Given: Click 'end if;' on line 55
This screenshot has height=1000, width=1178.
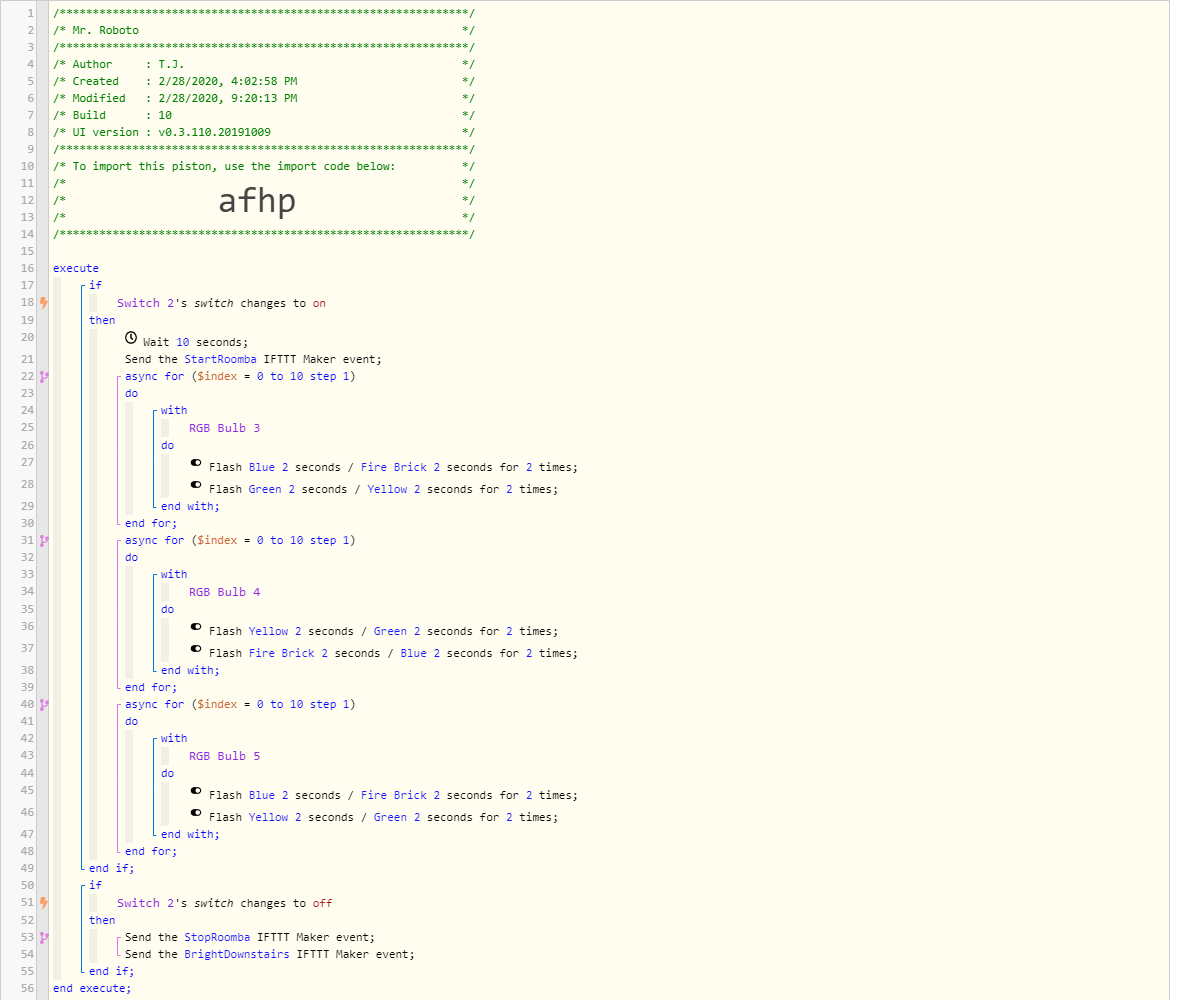Looking at the screenshot, I should (x=112, y=971).
